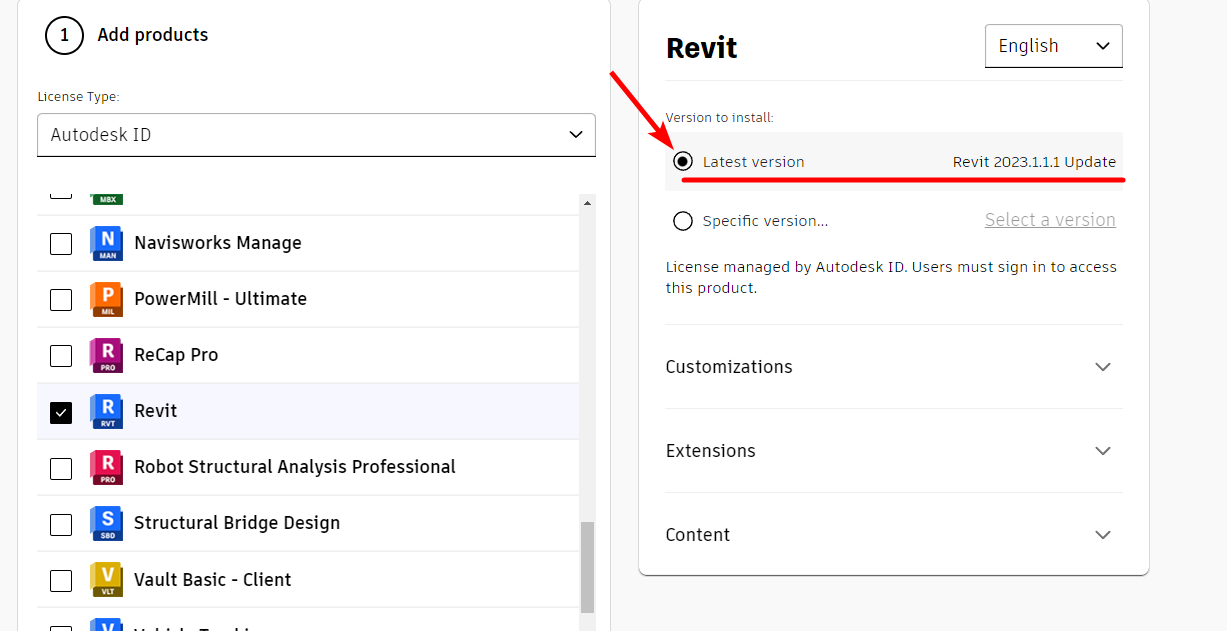
Task: Choose the Specific version radio option
Action: [683, 221]
